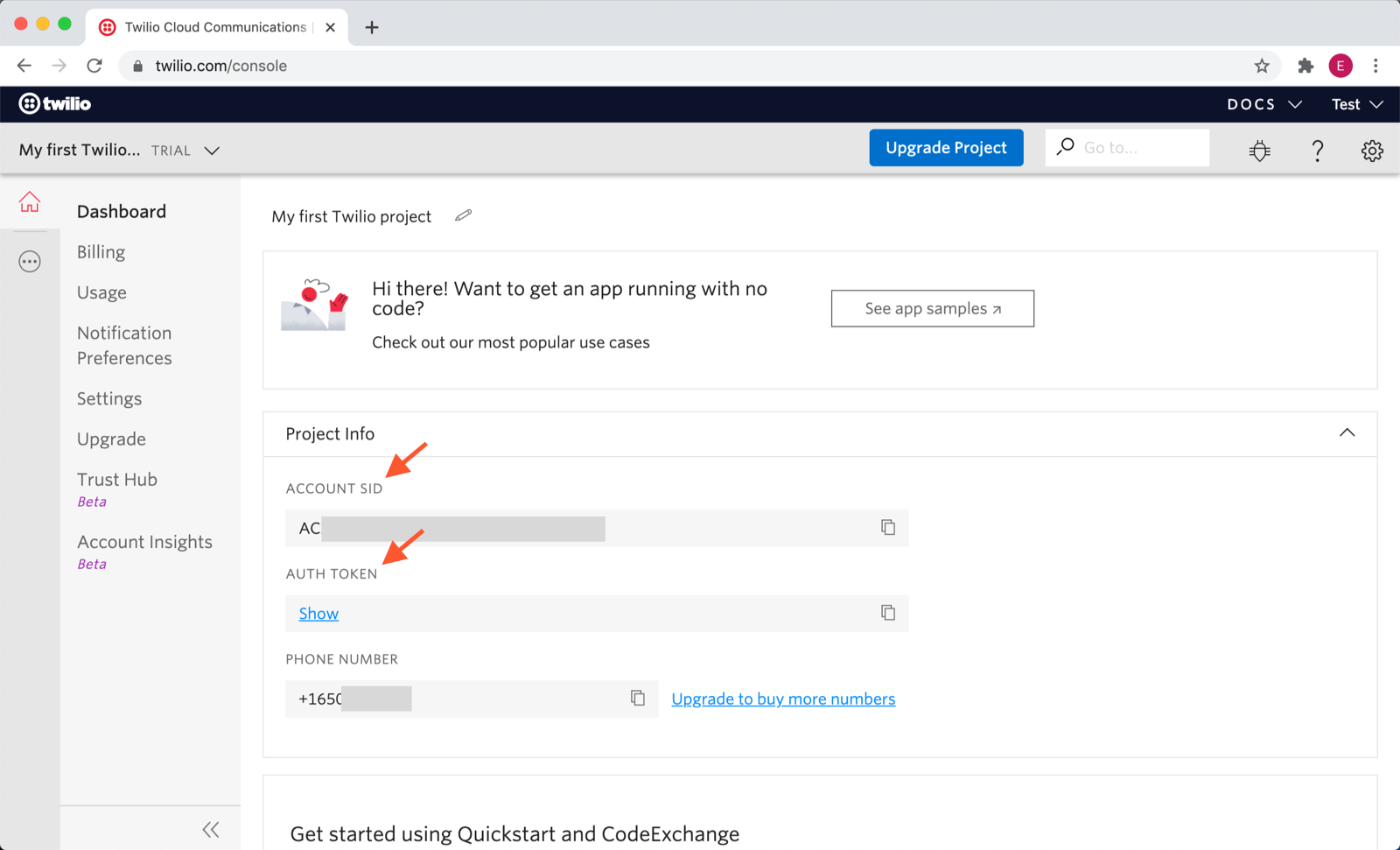This screenshot has height=850, width=1400.
Task: Open all products ellipsis sidebar icon
Action: pyautogui.click(x=30, y=262)
